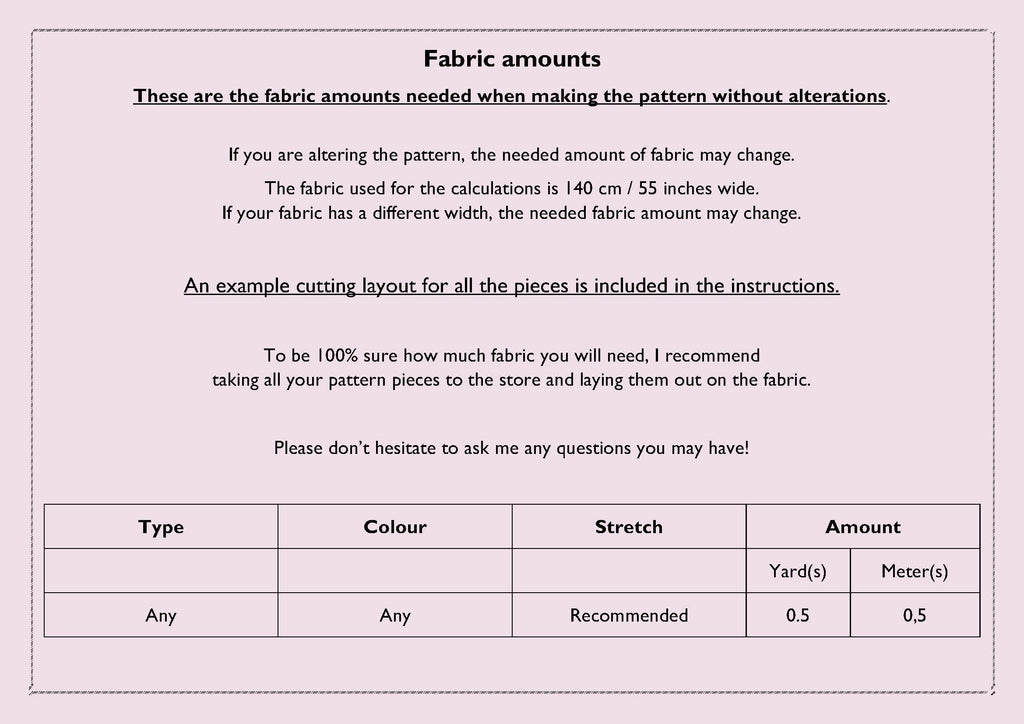Viewport: 1024px width, 724px height.
Task: Select the Amount column header
Action: pyautogui.click(x=863, y=526)
